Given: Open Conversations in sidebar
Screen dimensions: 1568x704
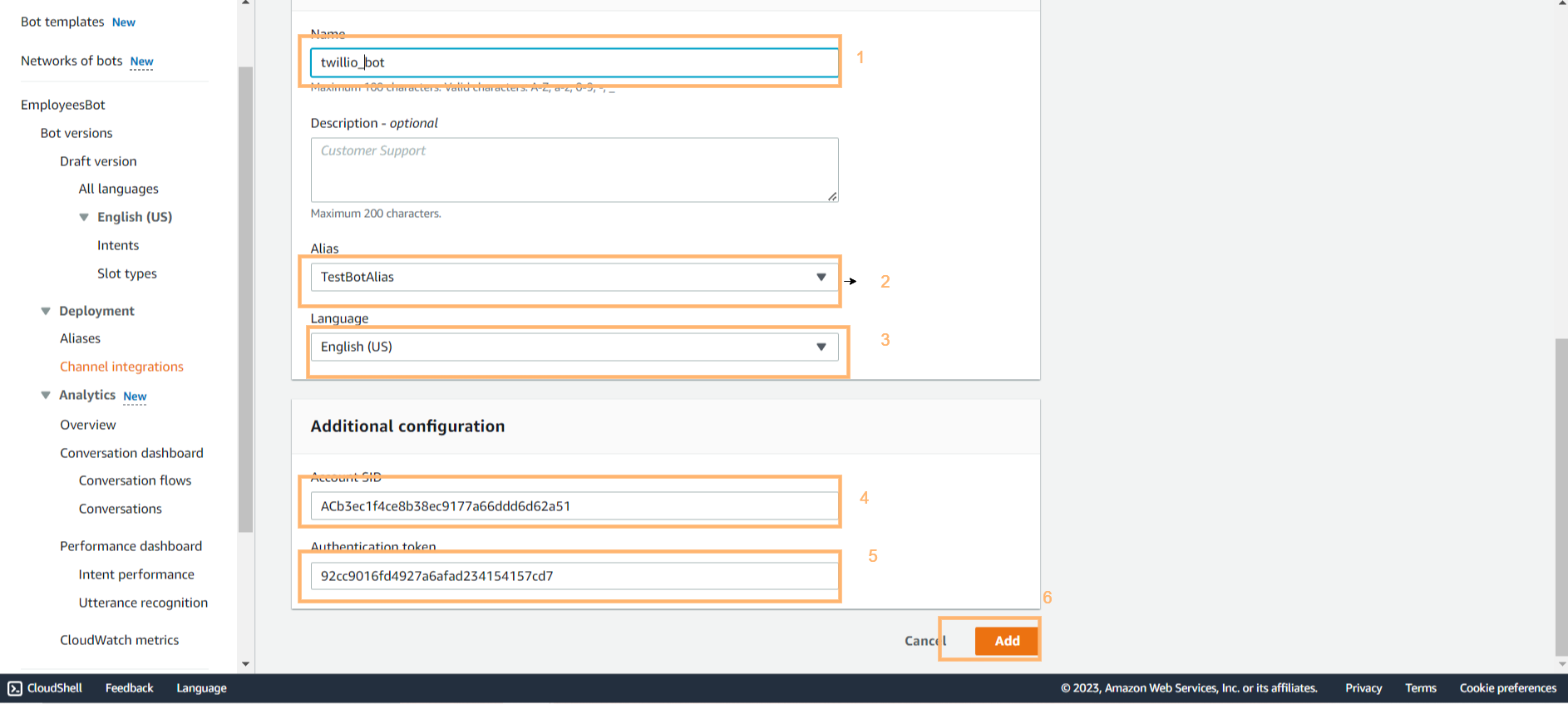Looking at the screenshot, I should click(121, 509).
